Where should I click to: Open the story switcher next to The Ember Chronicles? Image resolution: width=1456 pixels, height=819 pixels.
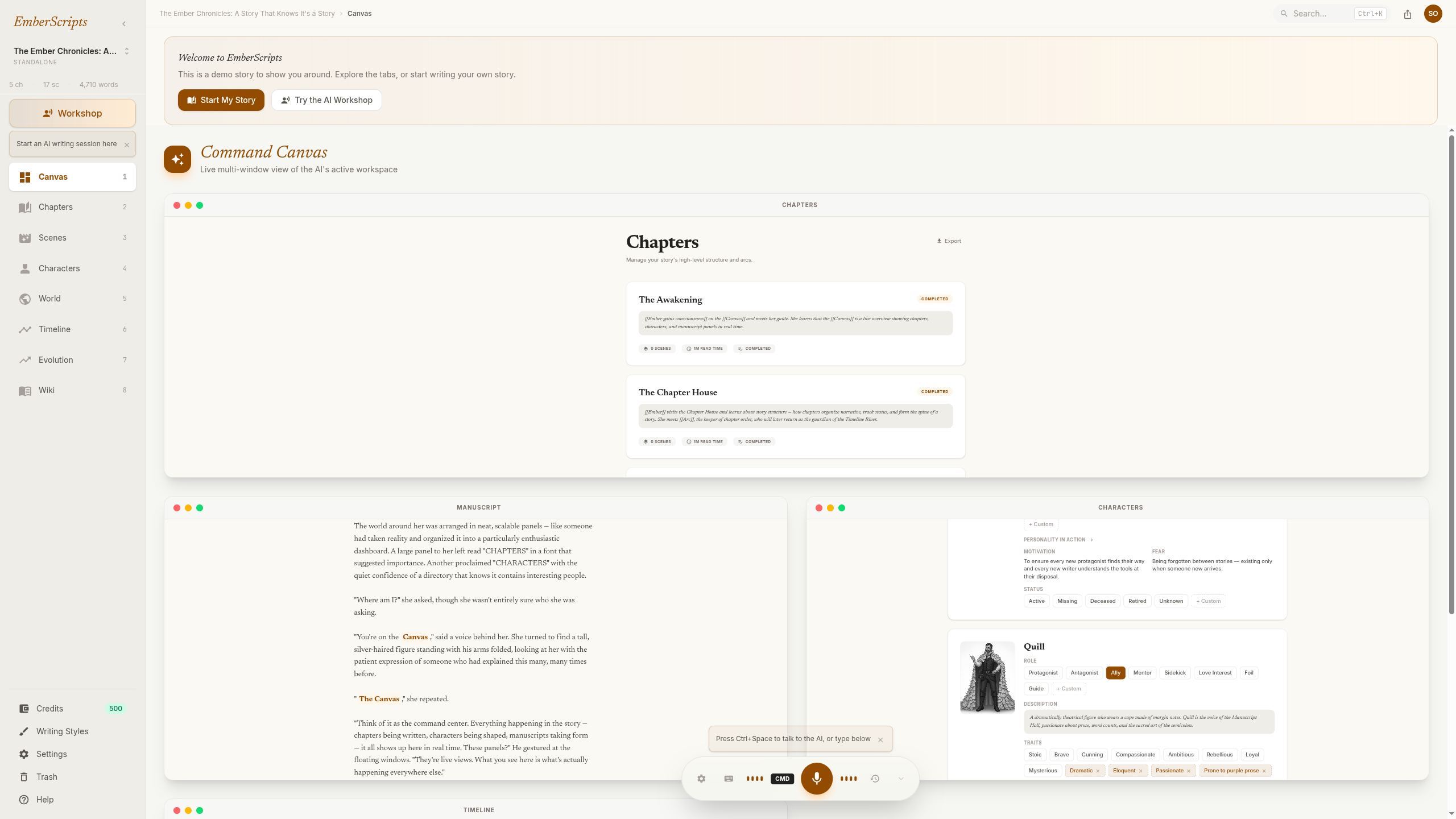127,51
